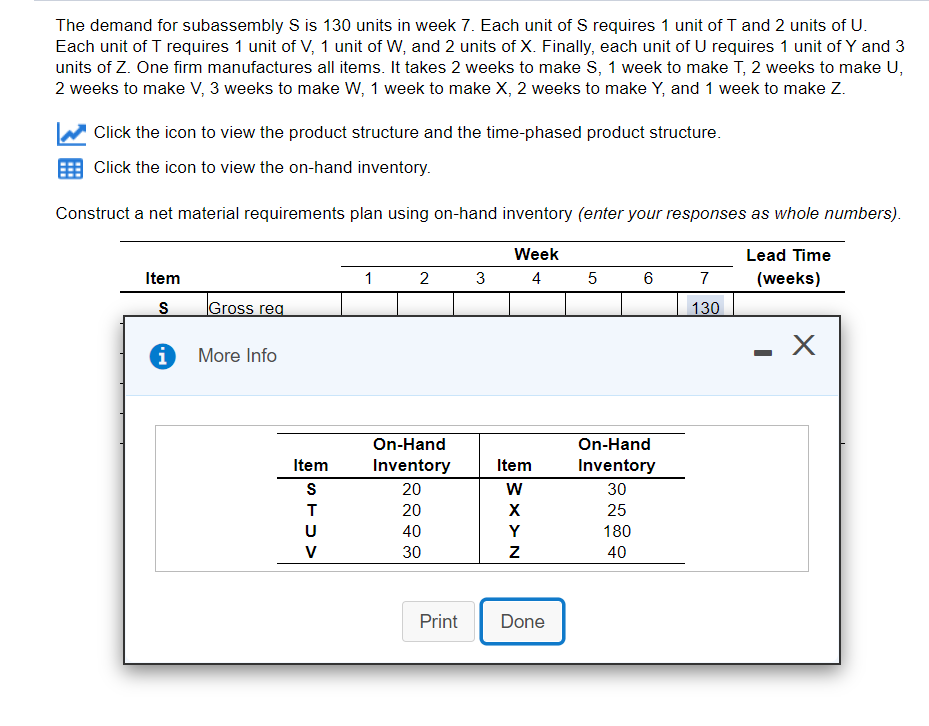Click the link text to view on-hand inventory
The image size is (929, 726).
(x=262, y=168)
